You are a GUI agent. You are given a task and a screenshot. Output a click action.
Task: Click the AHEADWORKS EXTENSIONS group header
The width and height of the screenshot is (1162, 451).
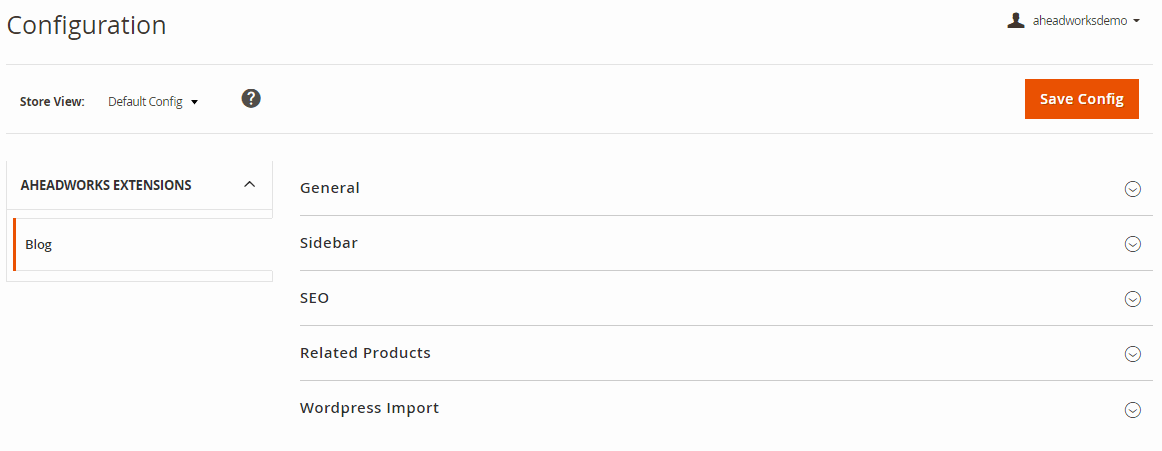click(x=139, y=185)
